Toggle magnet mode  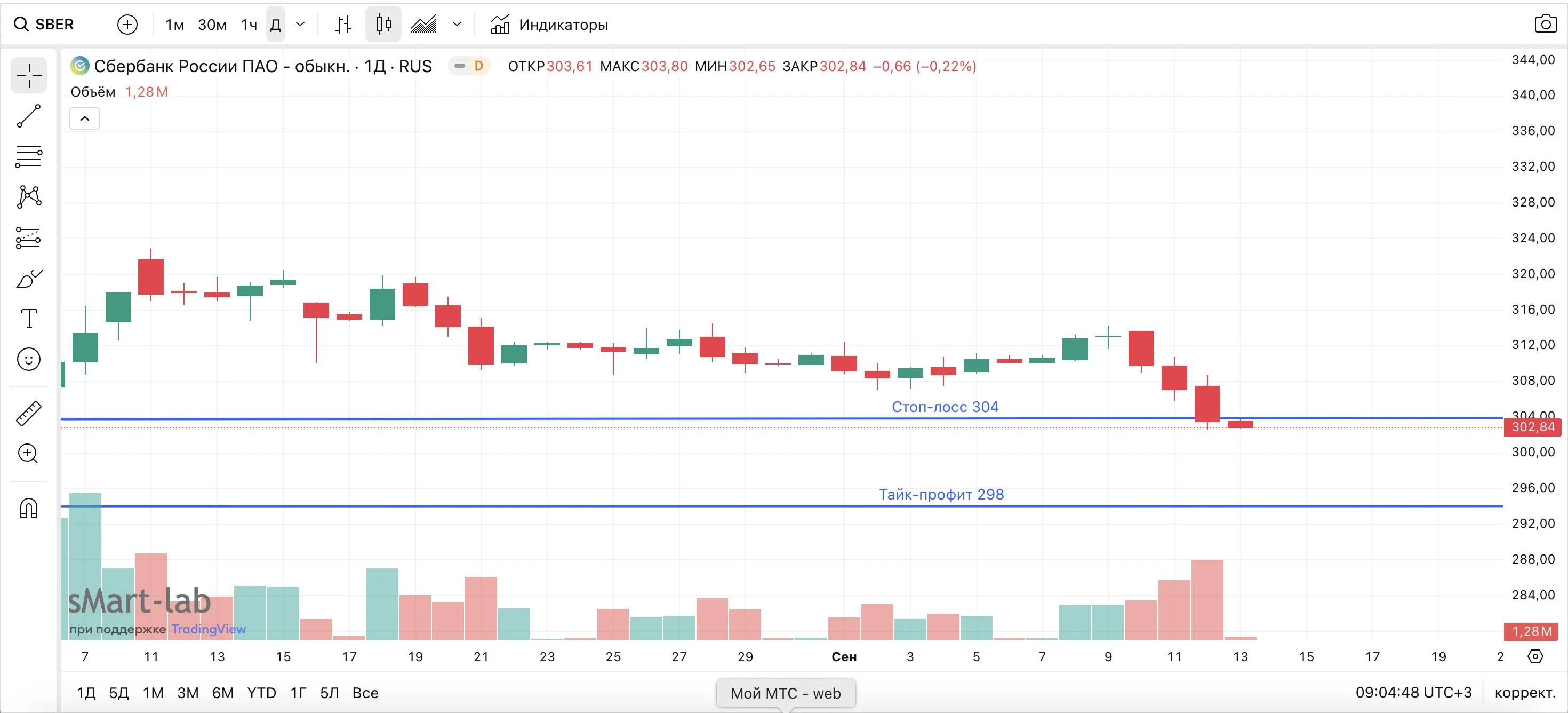29,508
